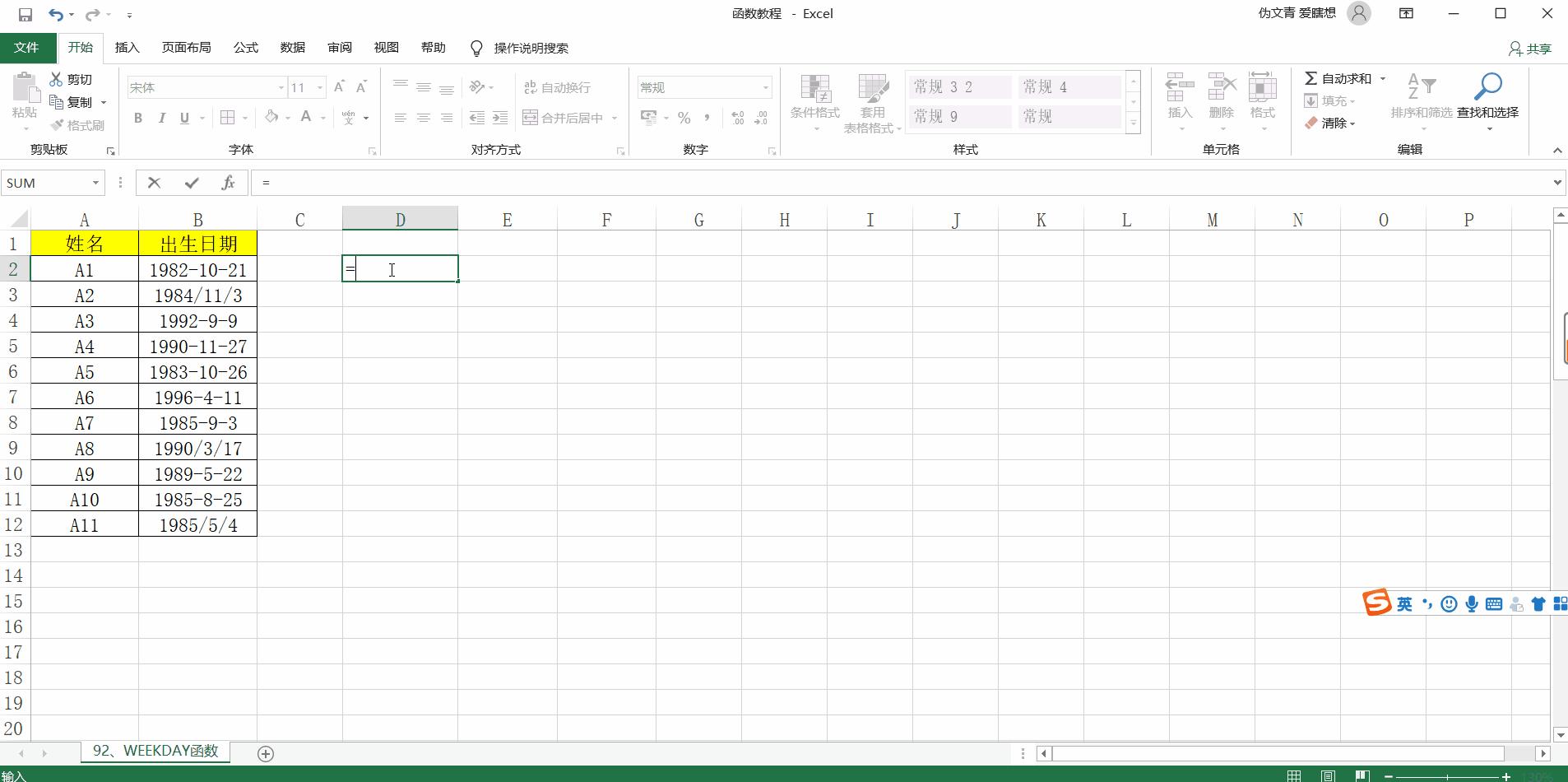Viewport: 1568px width, 782px height.
Task: Click the Insert Function (fx) icon
Action: pyautogui.click(x=228, y=182)
